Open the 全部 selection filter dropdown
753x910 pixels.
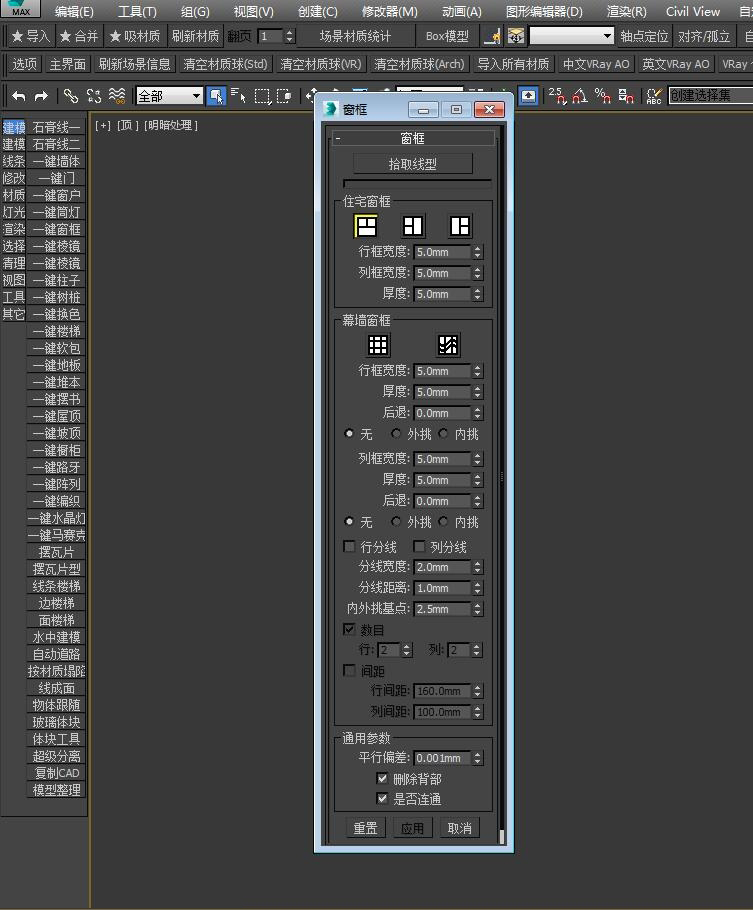(169, 96)
